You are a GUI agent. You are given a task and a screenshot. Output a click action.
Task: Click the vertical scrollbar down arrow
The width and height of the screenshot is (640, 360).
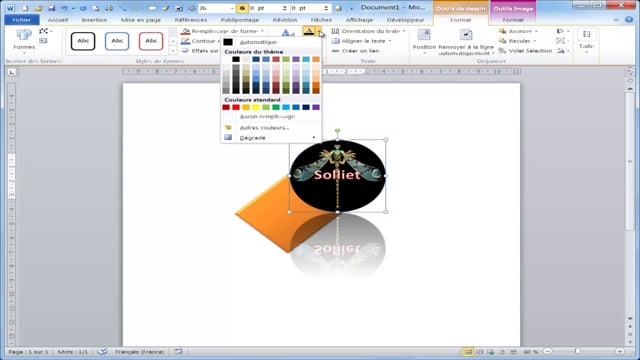click(x=630, y=318)
